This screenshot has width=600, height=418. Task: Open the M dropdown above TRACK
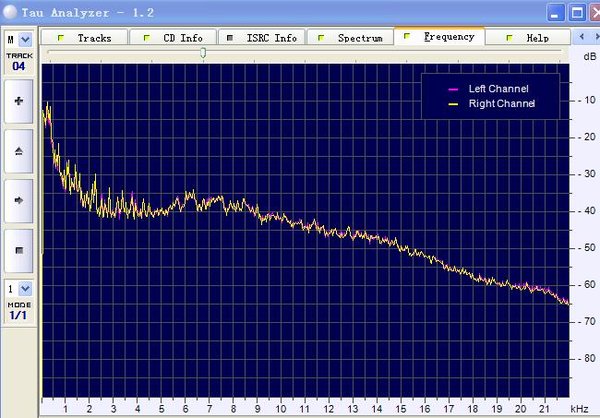point(25,39)
